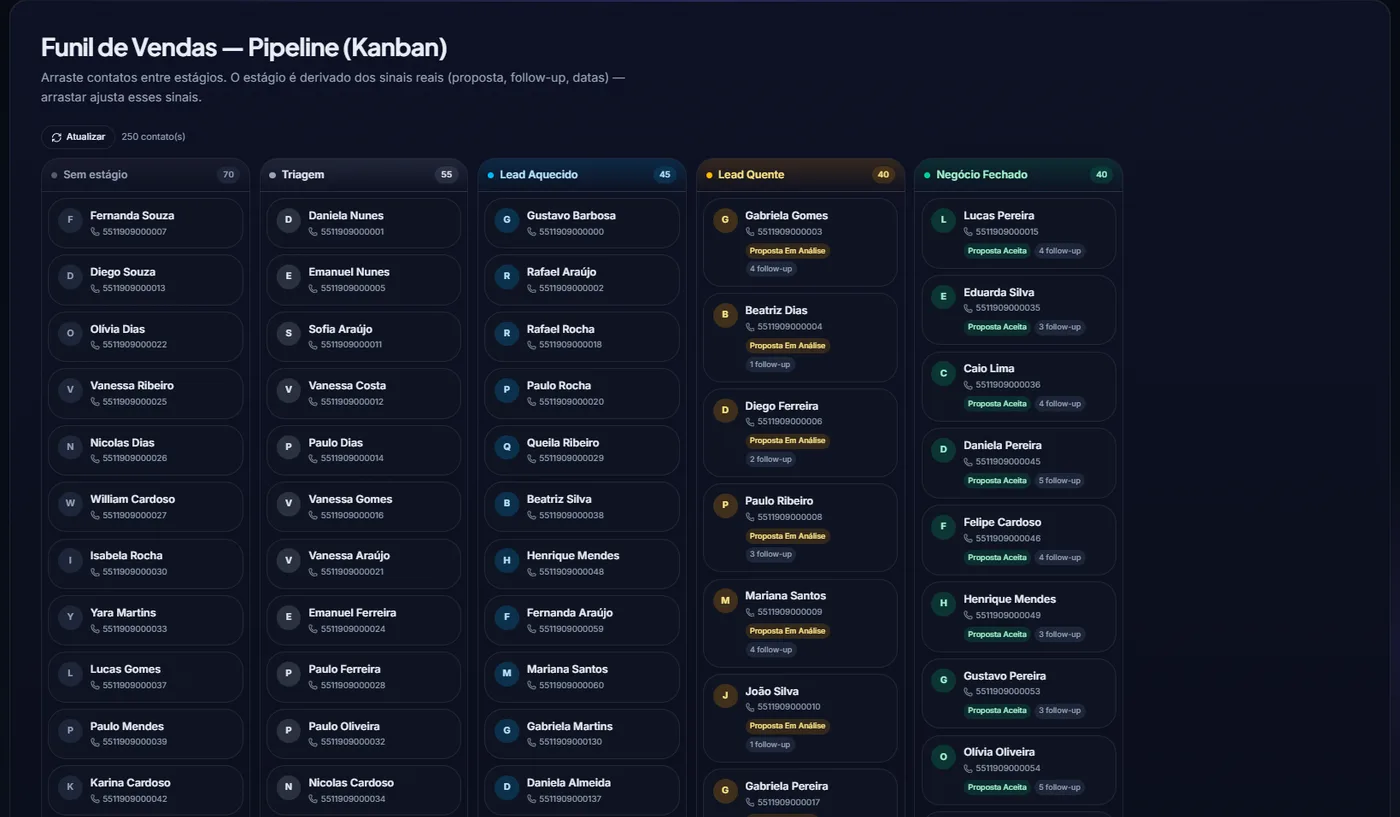Click the Y avatar on Yara Martins's card
The height and width of the screenshot is (817, 1400).
click(70, 617)
